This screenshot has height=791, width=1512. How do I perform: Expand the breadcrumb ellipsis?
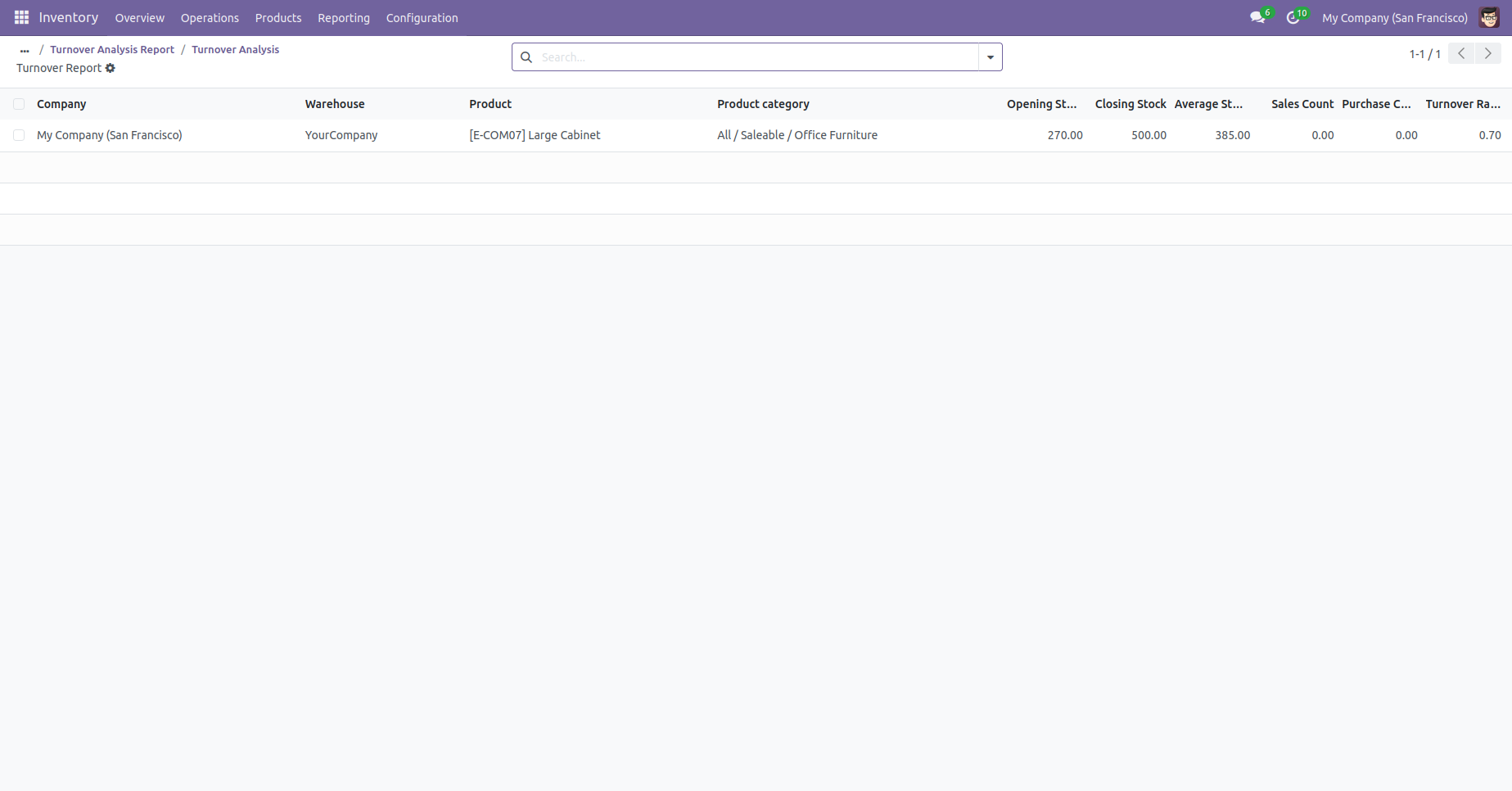(25, 50)
